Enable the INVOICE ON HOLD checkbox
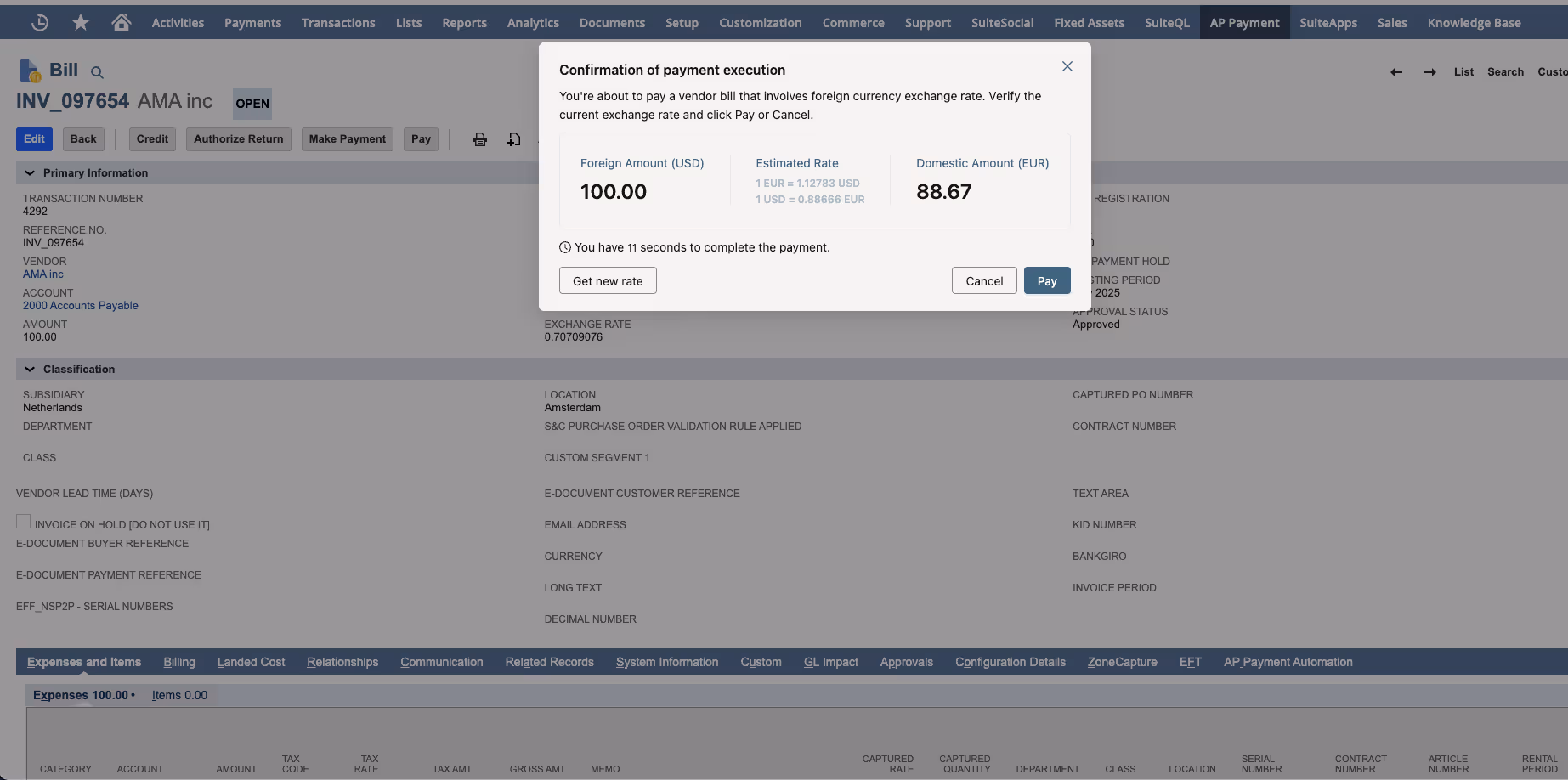 tap(23, 520)
